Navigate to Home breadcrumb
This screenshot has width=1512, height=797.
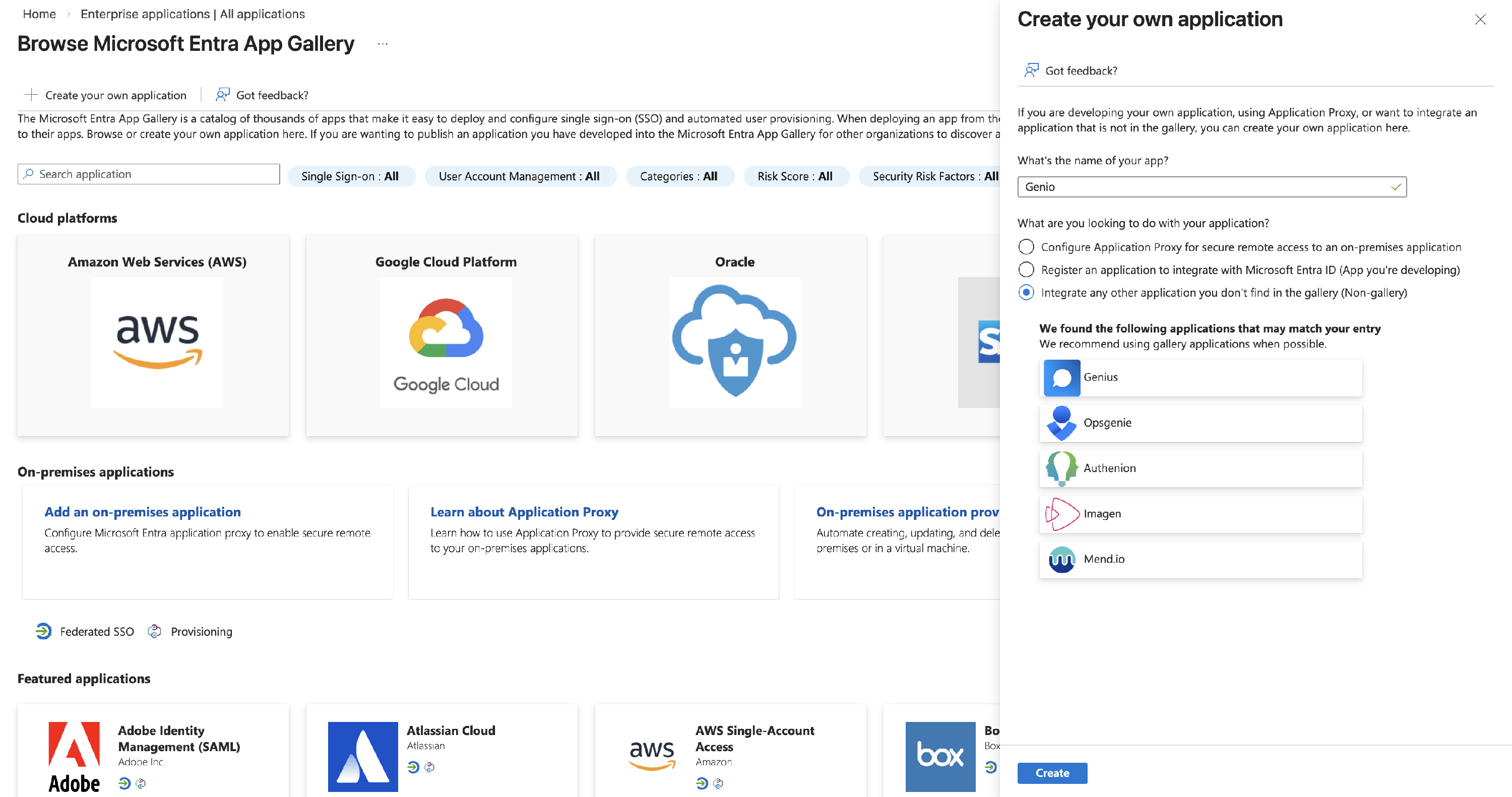pos(39,14)
